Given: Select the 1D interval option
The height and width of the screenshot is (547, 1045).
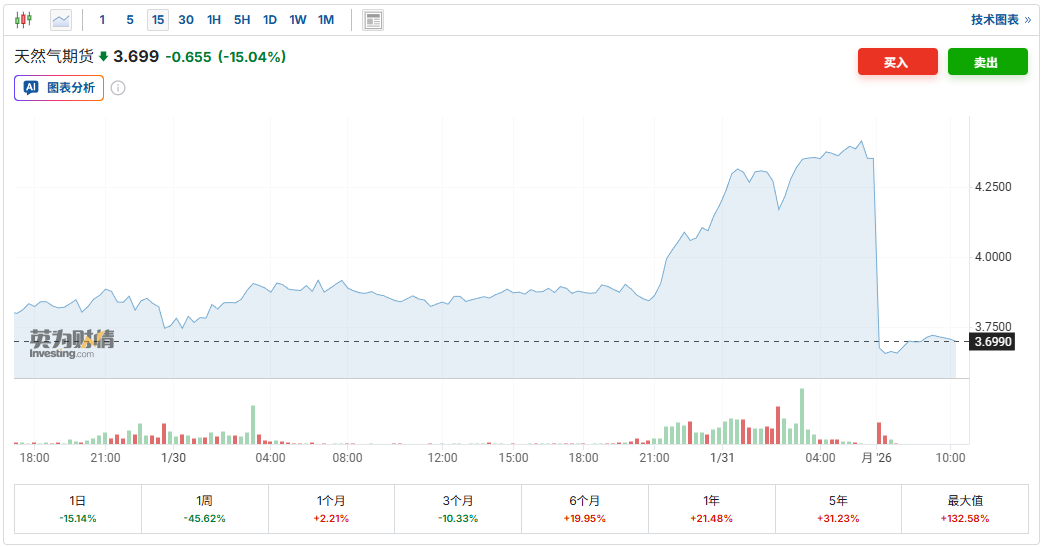Looking at the screenshot, I should pos(270,20).
